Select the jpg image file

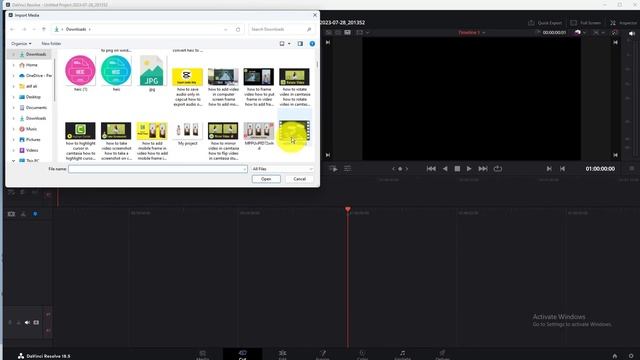(x=152, y=73)
